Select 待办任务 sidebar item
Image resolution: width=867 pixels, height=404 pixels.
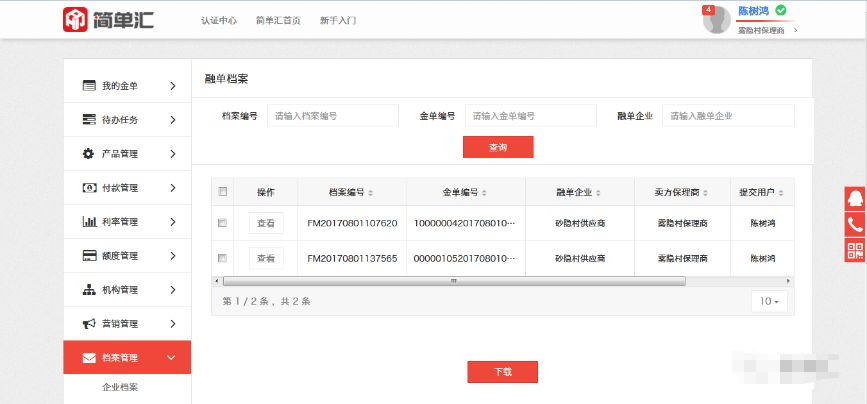(x=127, y=119)
